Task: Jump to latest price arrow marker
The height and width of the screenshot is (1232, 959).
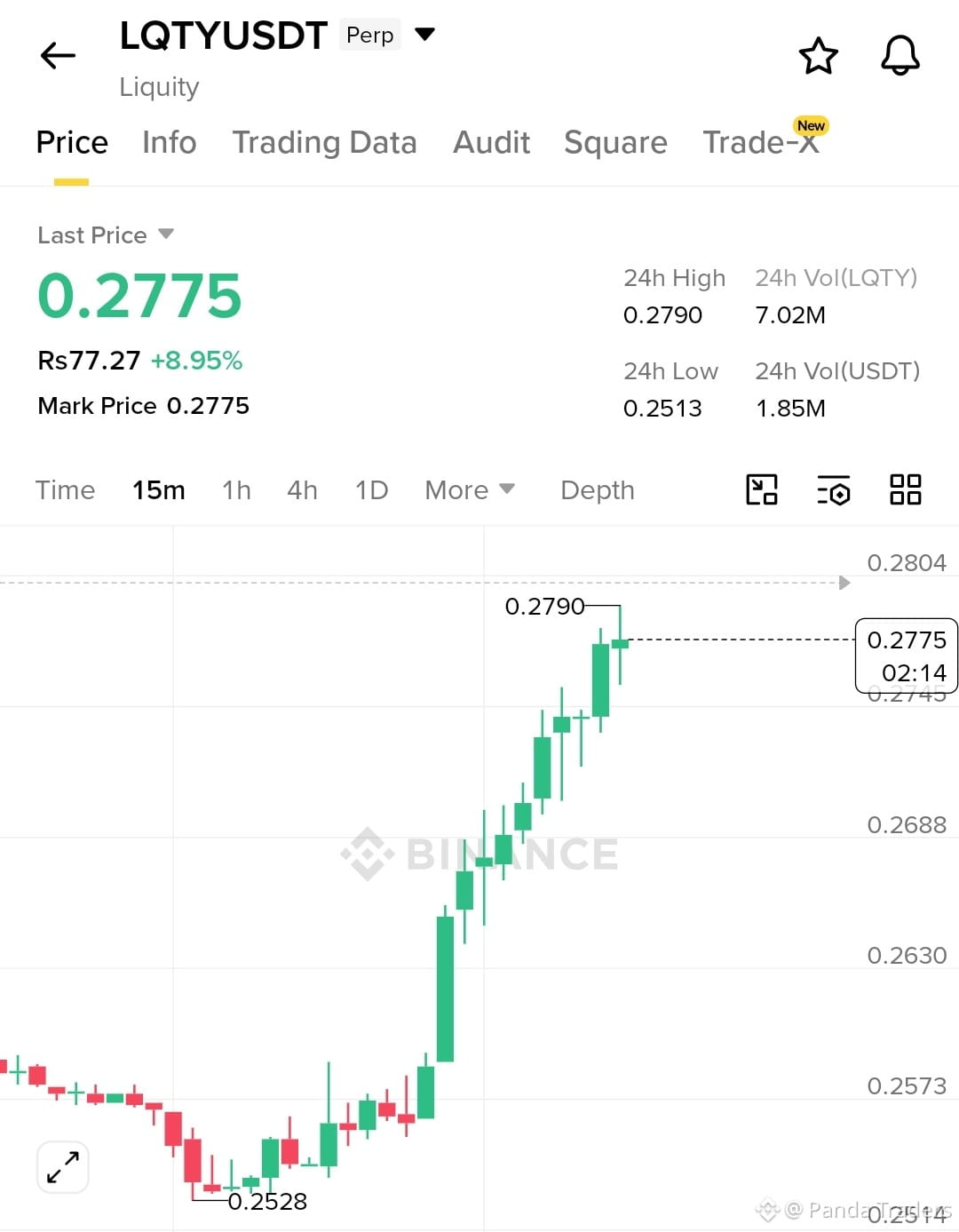Action: (x=844, y=583)
